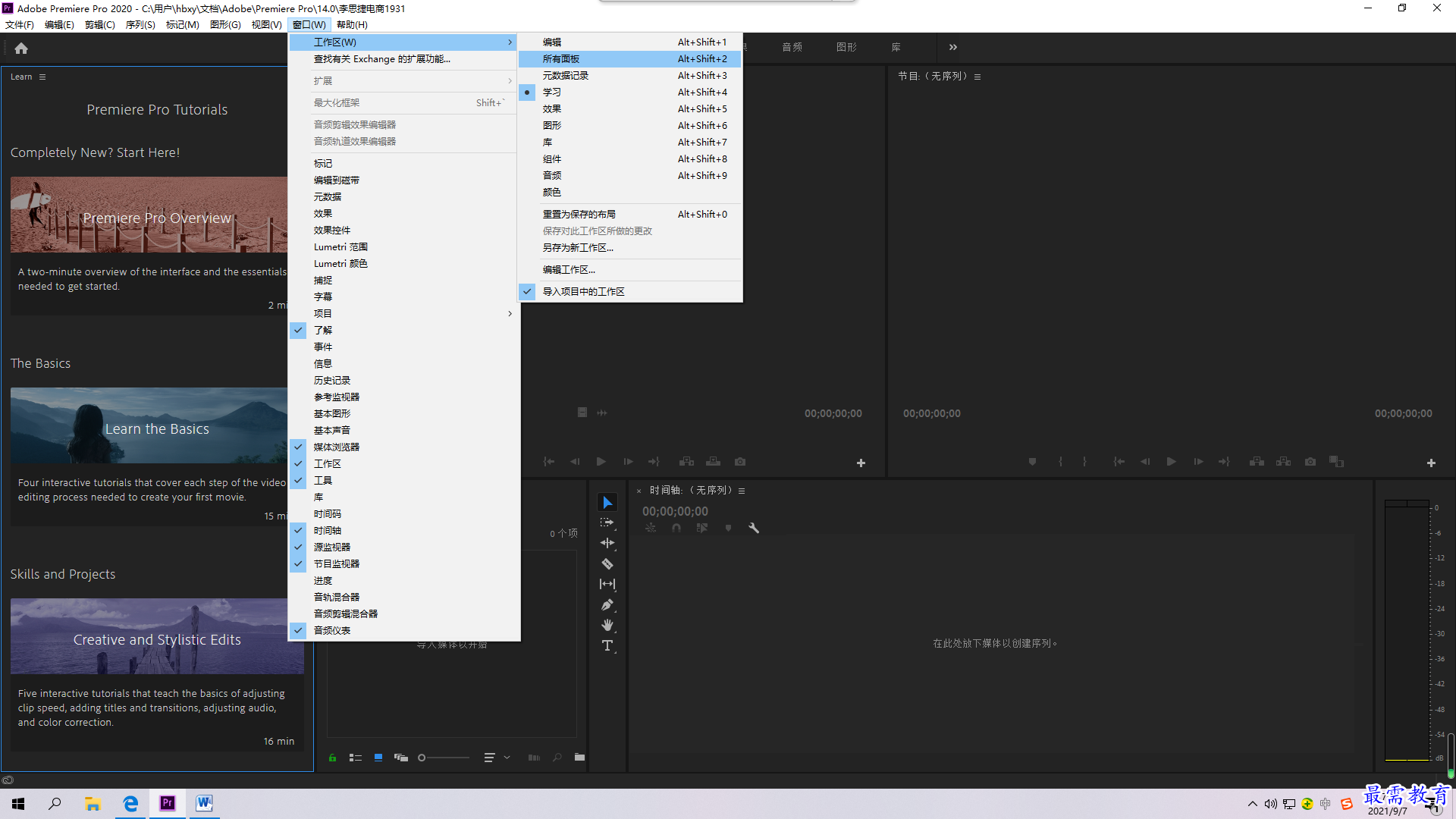Open timeline wrench display settings
The image size is (1456, 819).
click(754, 528)
